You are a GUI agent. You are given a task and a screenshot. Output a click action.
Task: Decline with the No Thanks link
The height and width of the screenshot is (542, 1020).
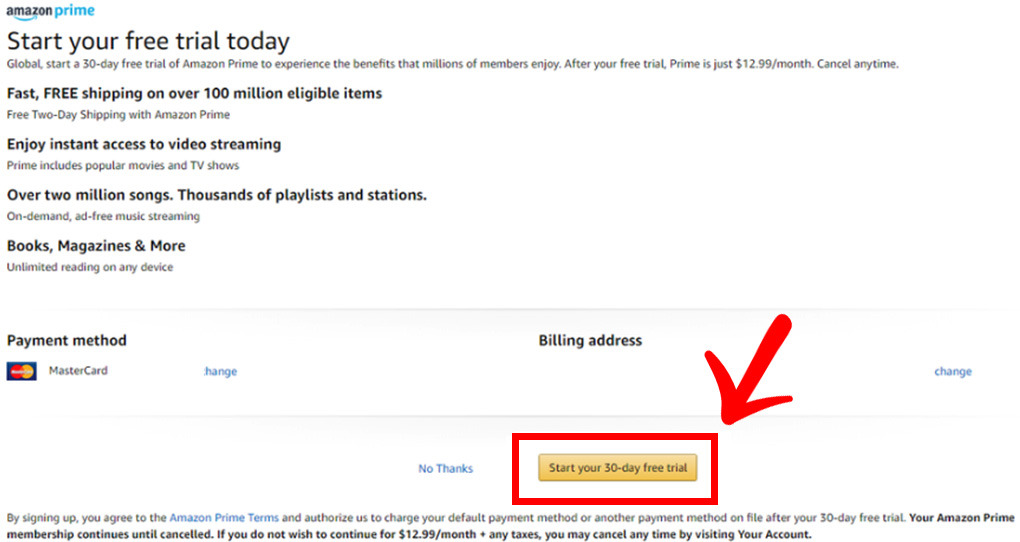tap(446, 468)
